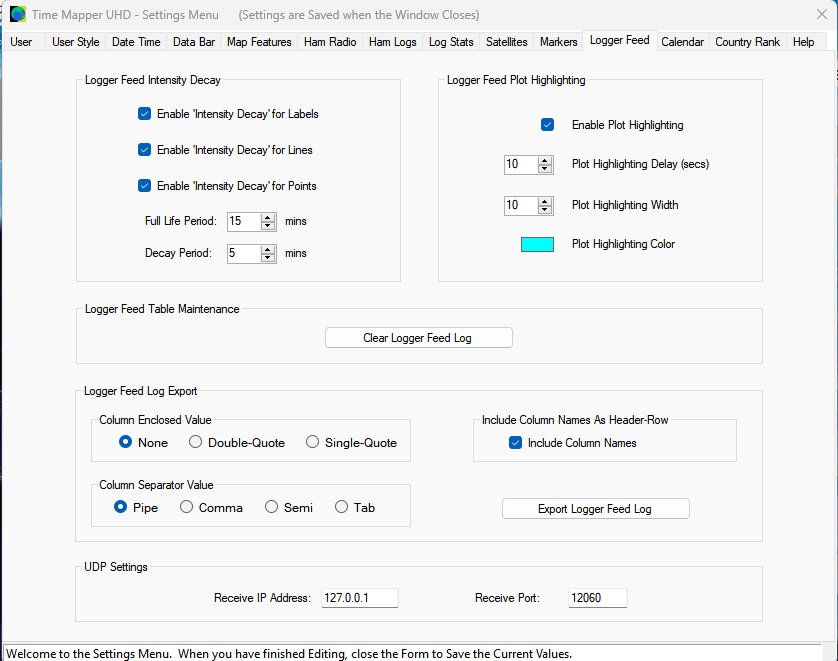The width and height of the screenshot is (838, 661).
Task: Click the Clear Logger Feed Log button
Action: tap(418, 338)
